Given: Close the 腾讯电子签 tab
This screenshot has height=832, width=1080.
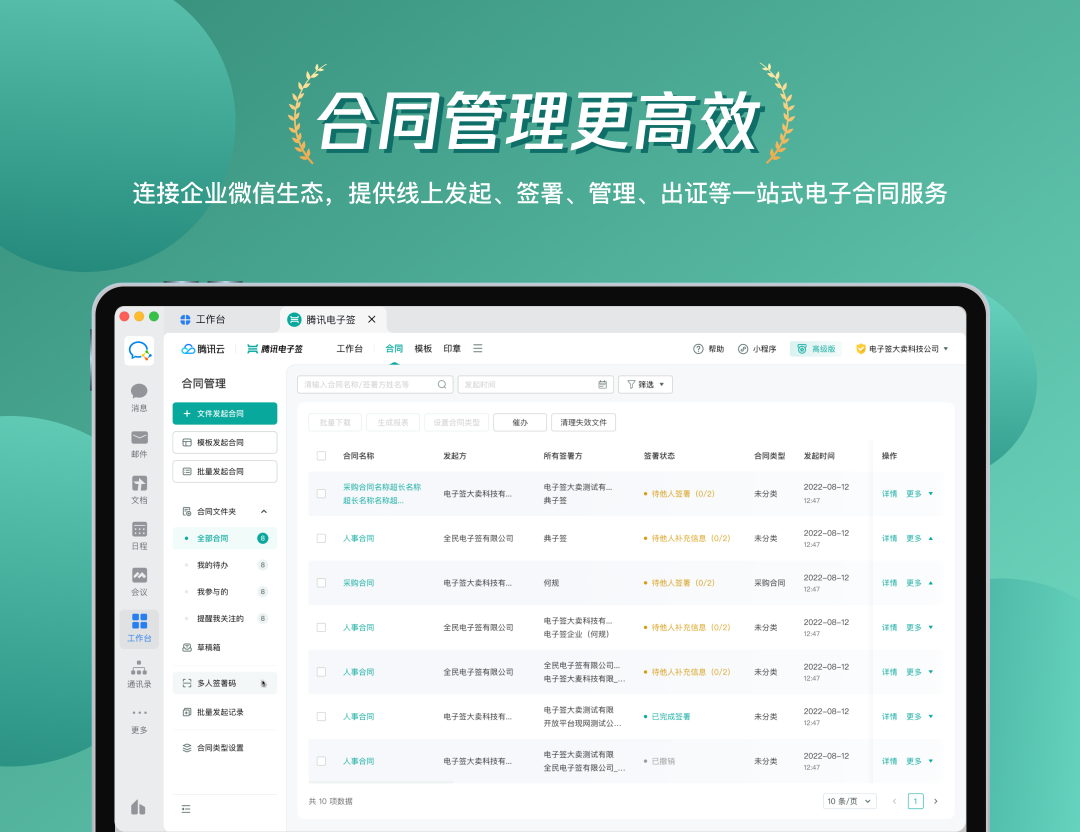Looking at the screenshot, I should click(372, 320).
